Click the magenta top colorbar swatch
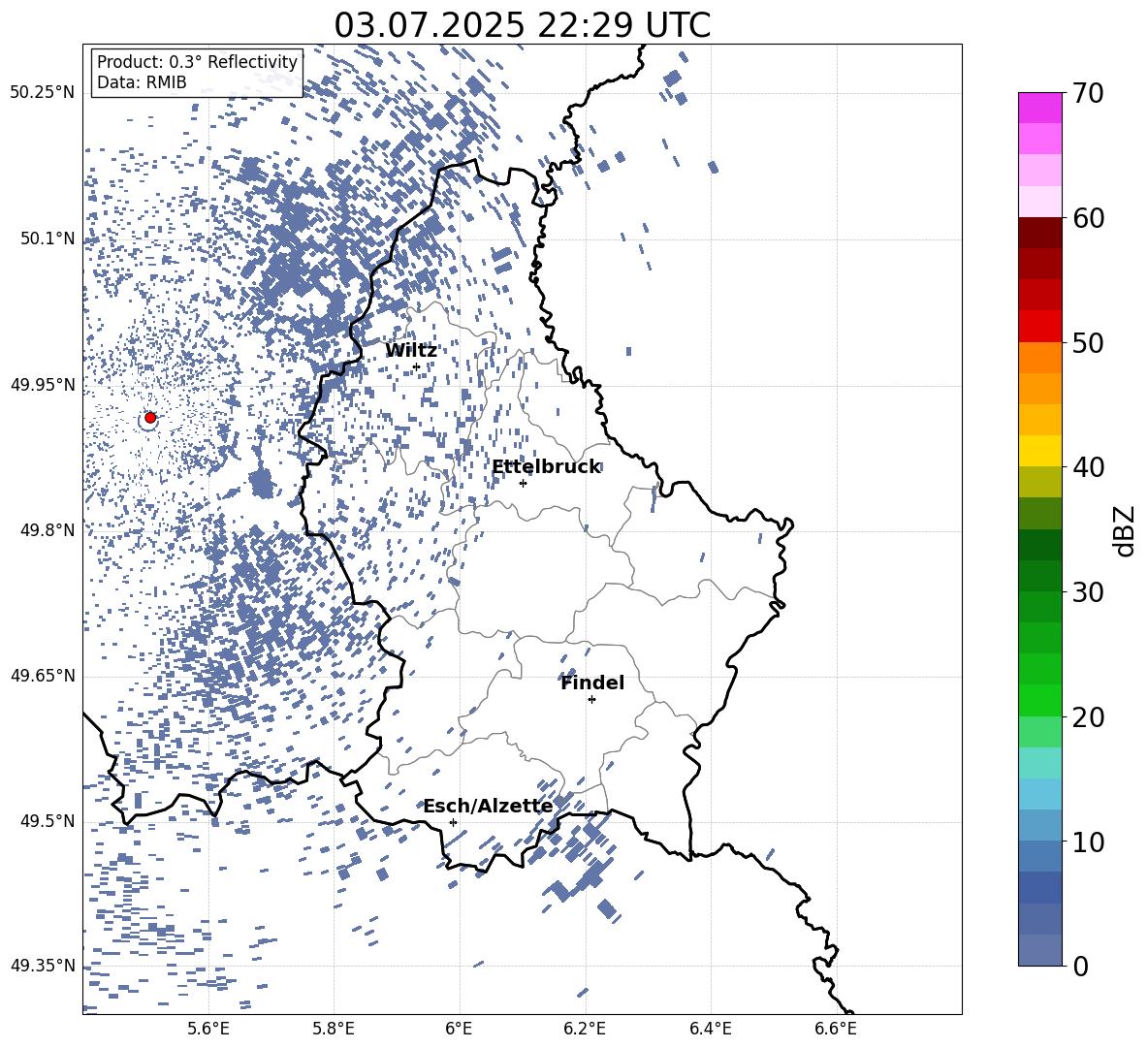1148x1048 pixels. pyautogui.click(x=1040, y=108)
